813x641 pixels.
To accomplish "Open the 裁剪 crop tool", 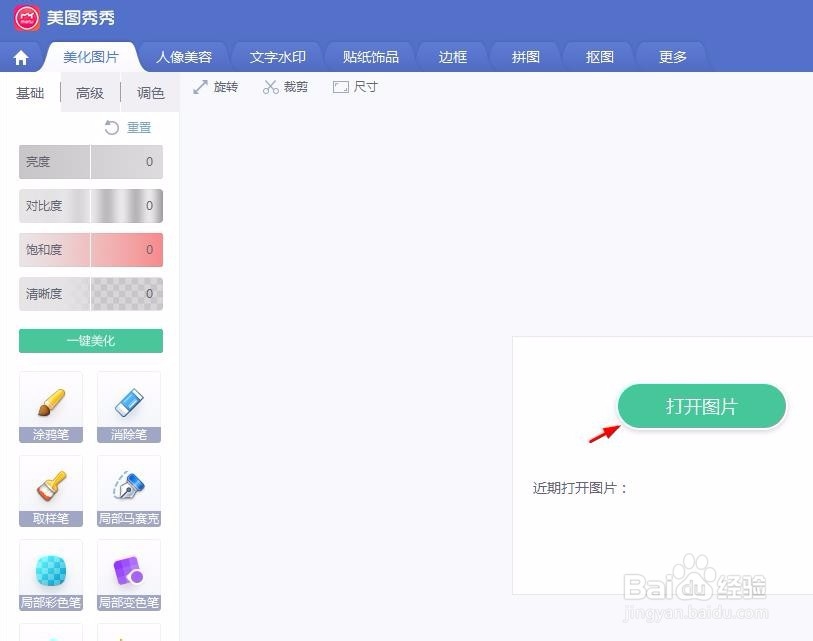I will [285, 87].
